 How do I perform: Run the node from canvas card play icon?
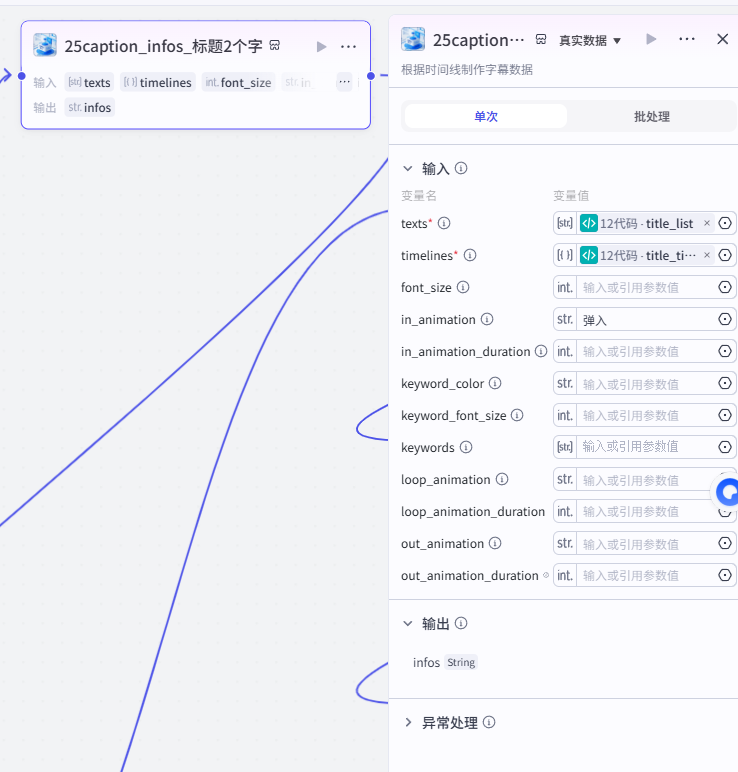(321, 47)
